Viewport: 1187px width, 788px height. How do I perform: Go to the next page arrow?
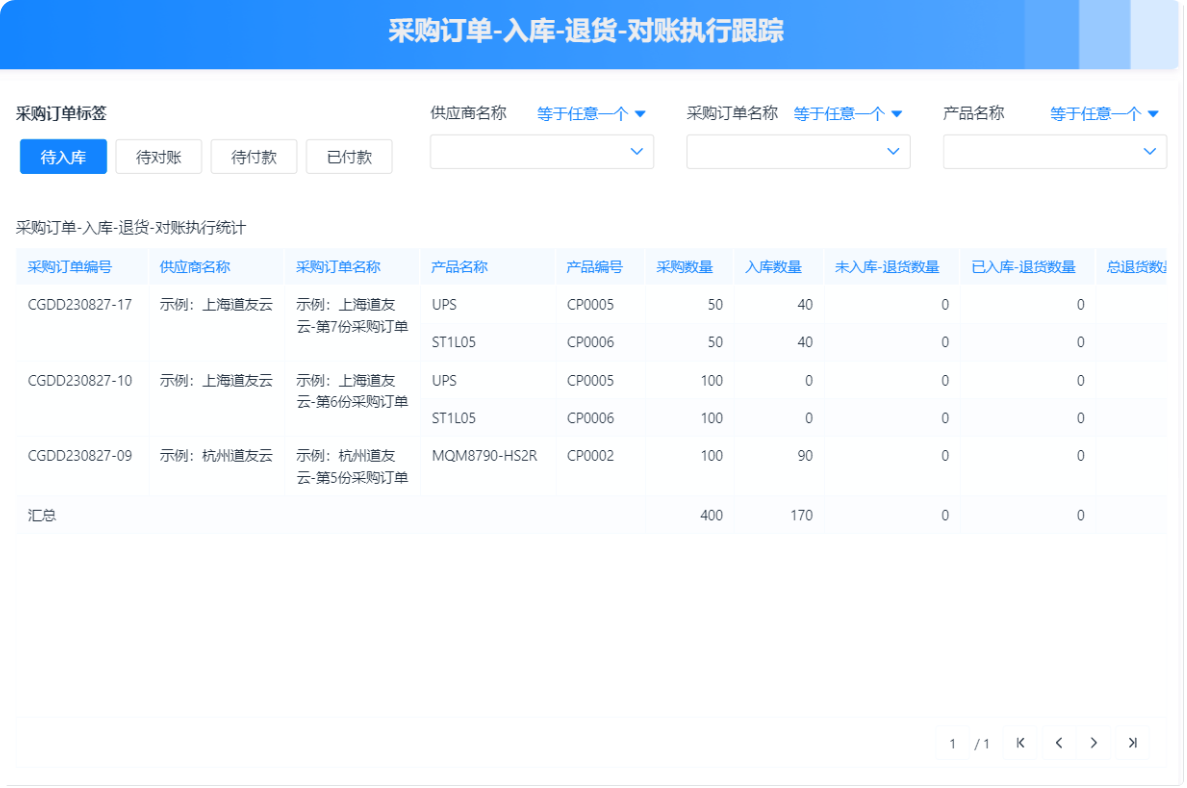(x=1094, y=743)
